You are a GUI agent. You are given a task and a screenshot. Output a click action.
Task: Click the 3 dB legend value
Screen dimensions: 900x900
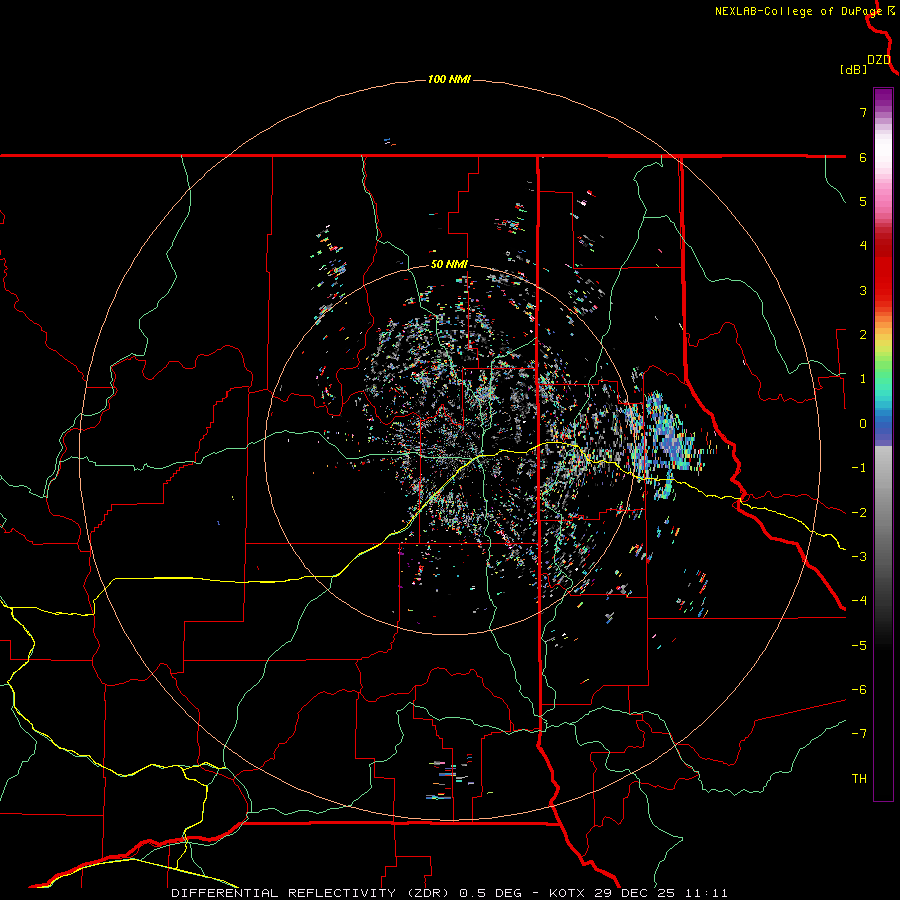(x=863, y=290)
